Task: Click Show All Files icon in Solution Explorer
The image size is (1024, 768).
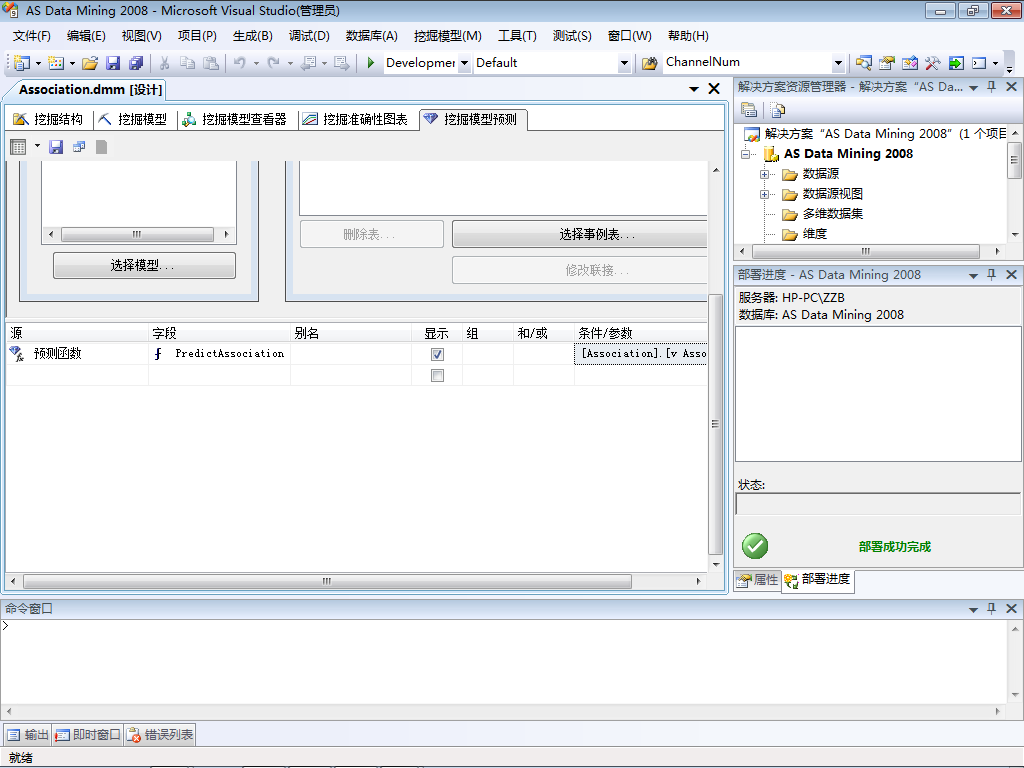Action: (777, 110)
